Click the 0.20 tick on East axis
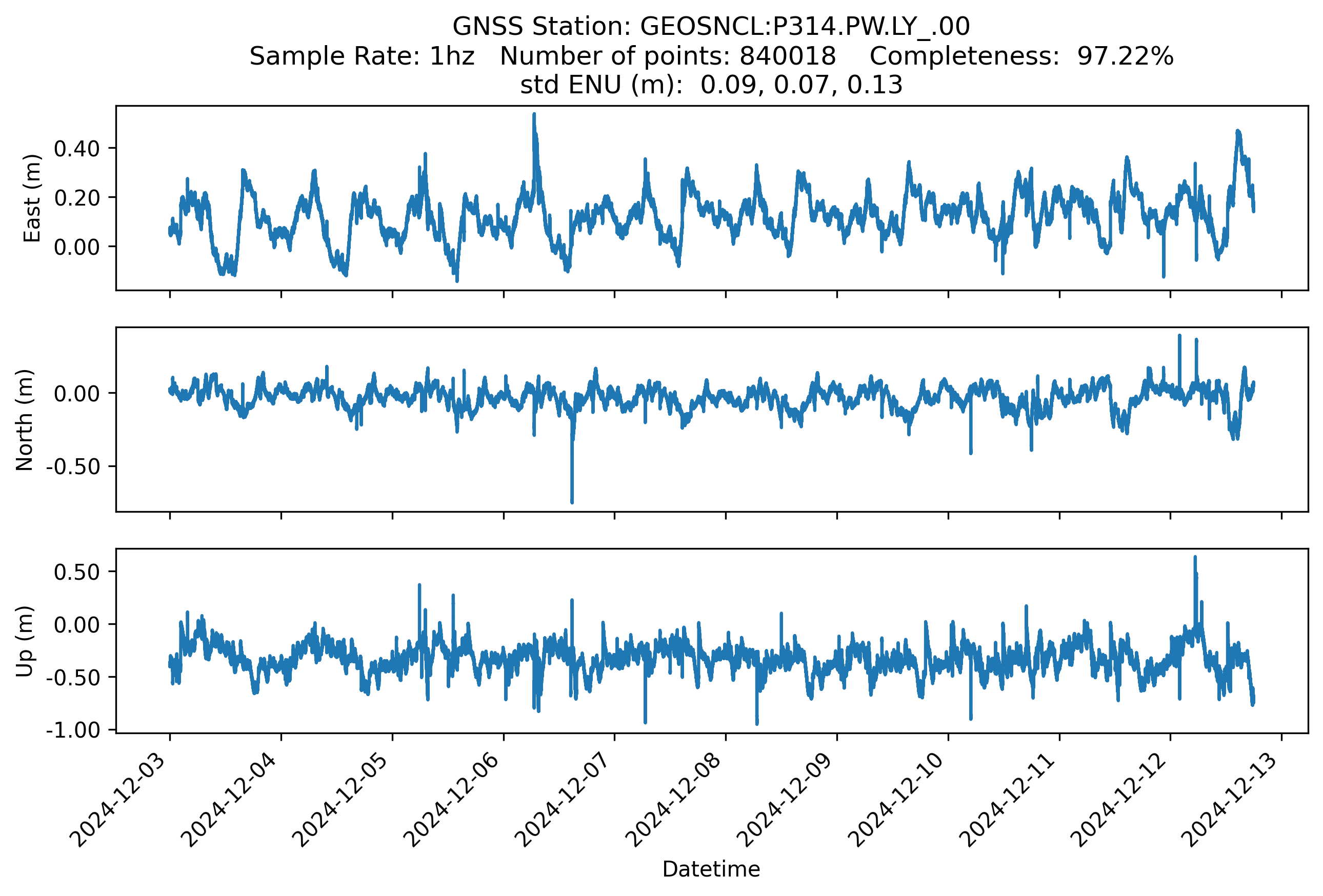 (x=77, y=197)
